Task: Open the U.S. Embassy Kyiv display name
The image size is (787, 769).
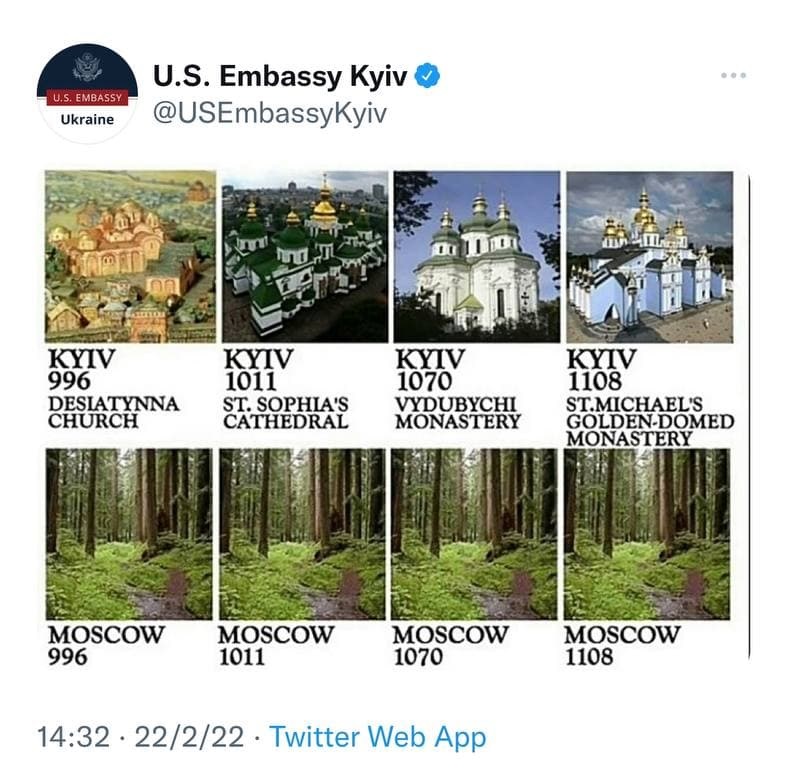Action: [280, 76]
